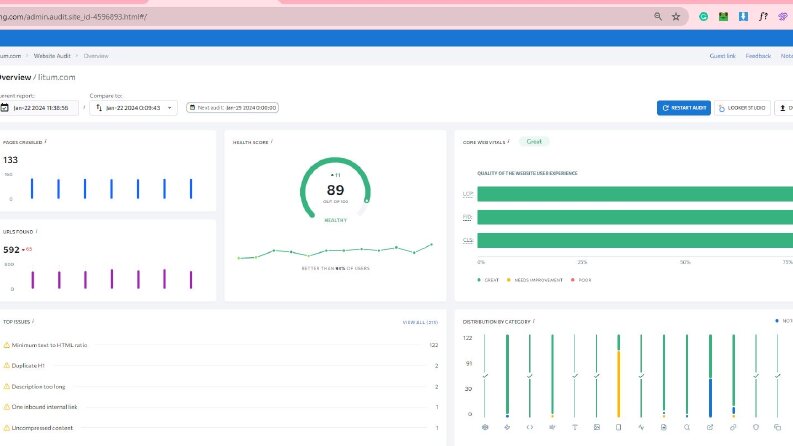Click the CLS metric label

point(468,241)
